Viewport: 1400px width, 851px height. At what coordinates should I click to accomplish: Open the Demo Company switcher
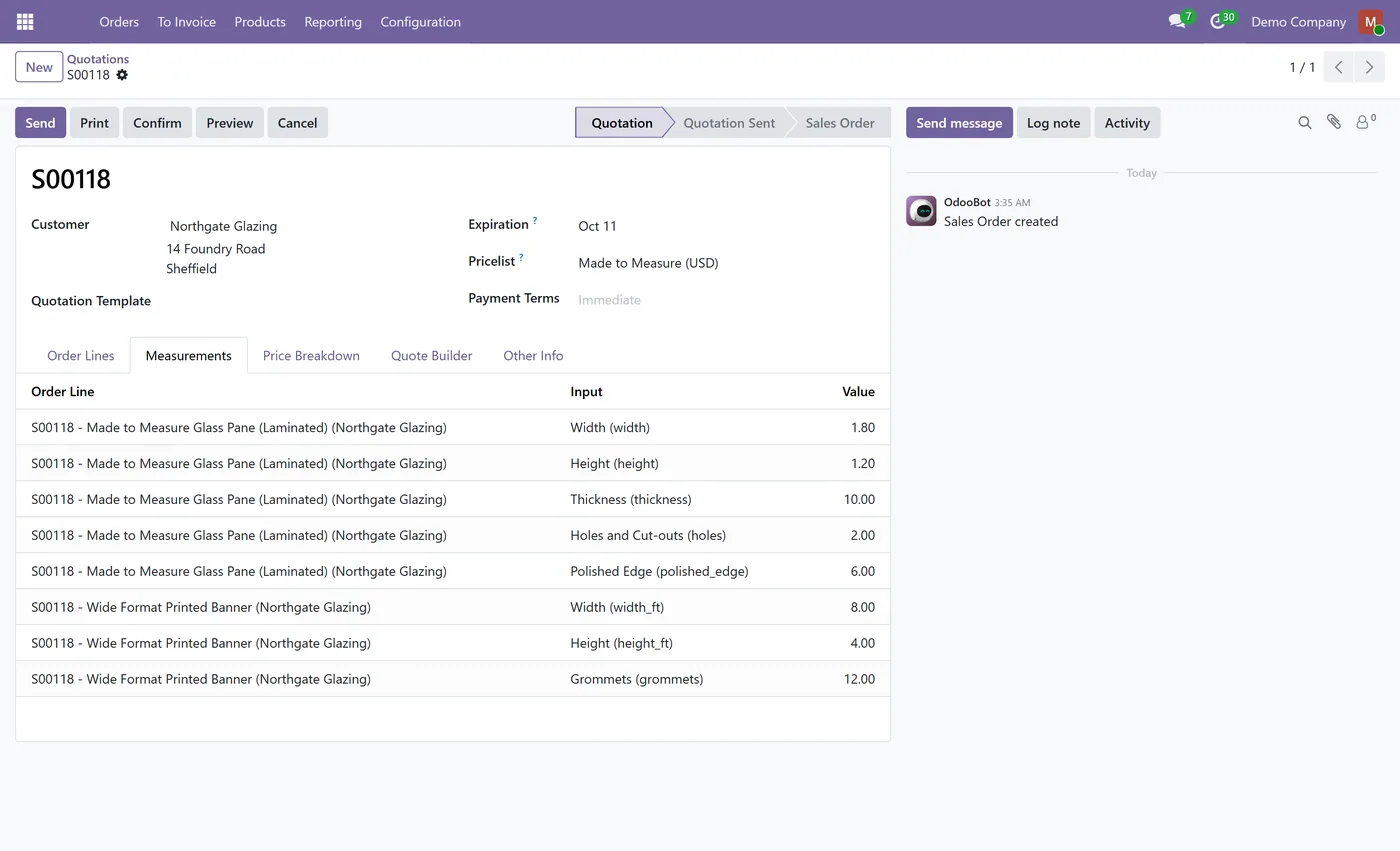click(1298, 21)
